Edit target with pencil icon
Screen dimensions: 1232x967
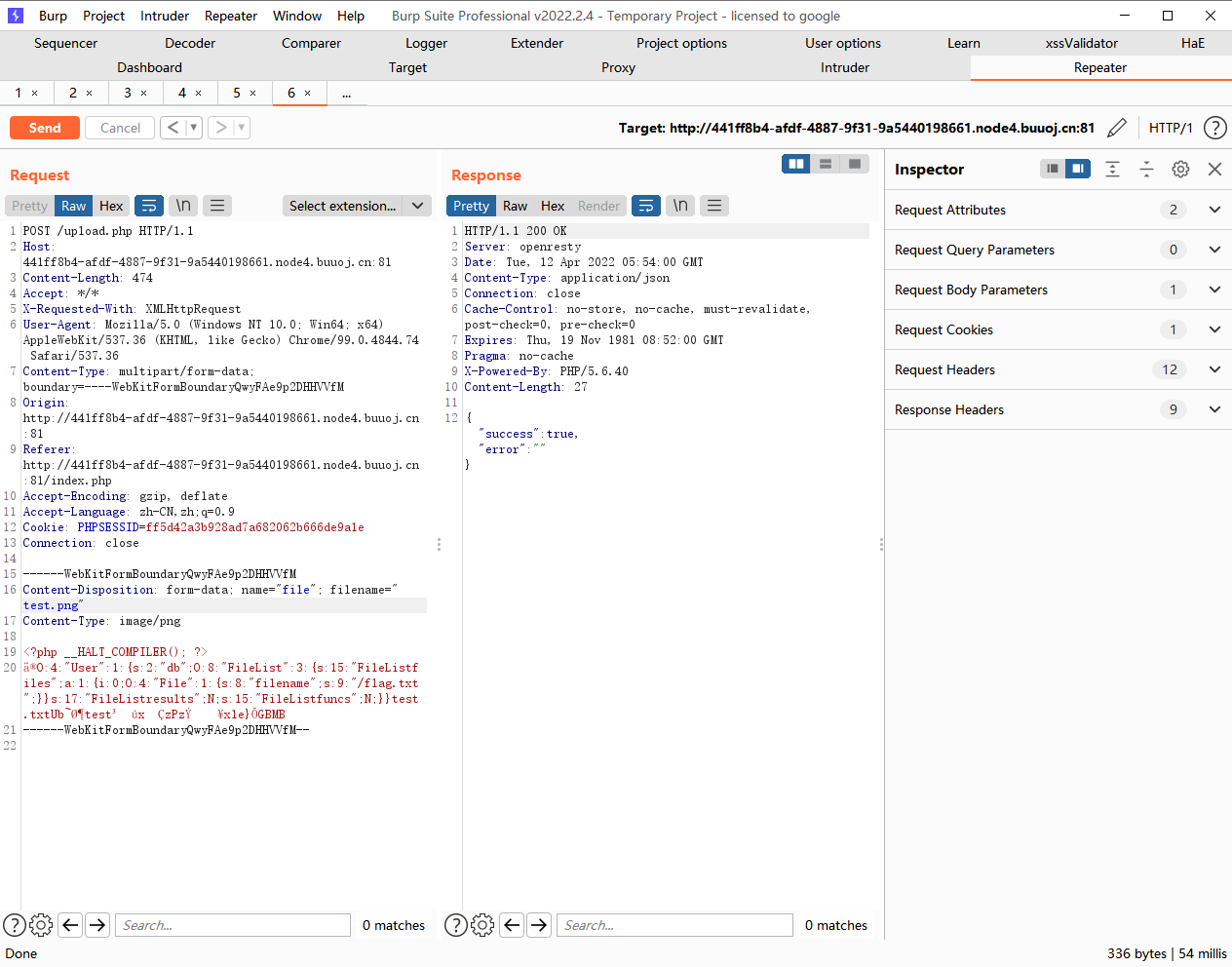coord(1118,128)
